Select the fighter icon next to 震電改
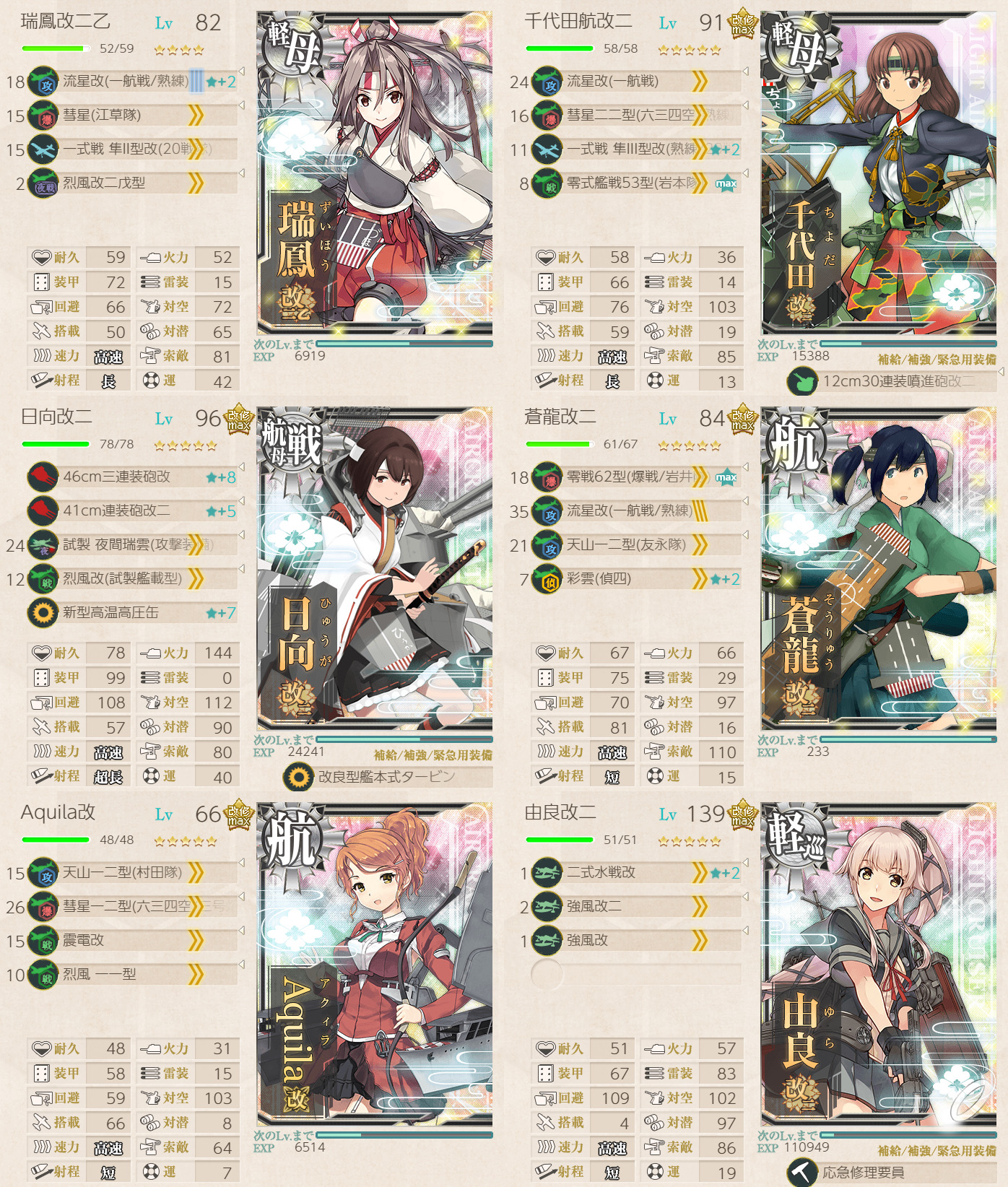Image resolution: width=1008 pixels, height=1187 pixels. coord(43,941)
